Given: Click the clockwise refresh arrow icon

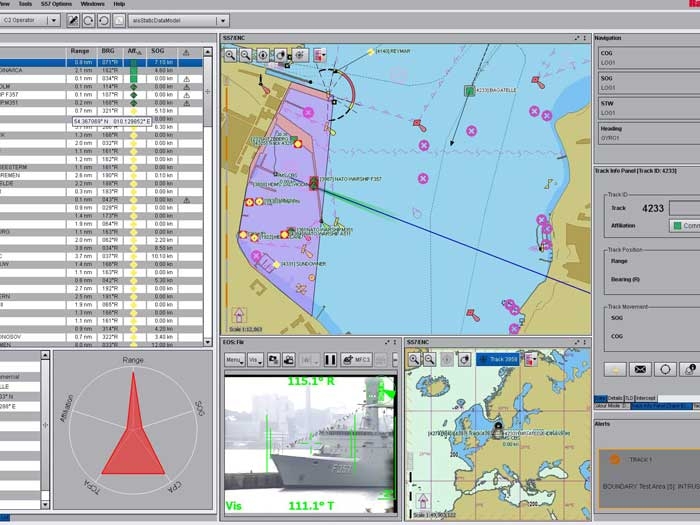Looking at the screenshot, I should (88, 21).
